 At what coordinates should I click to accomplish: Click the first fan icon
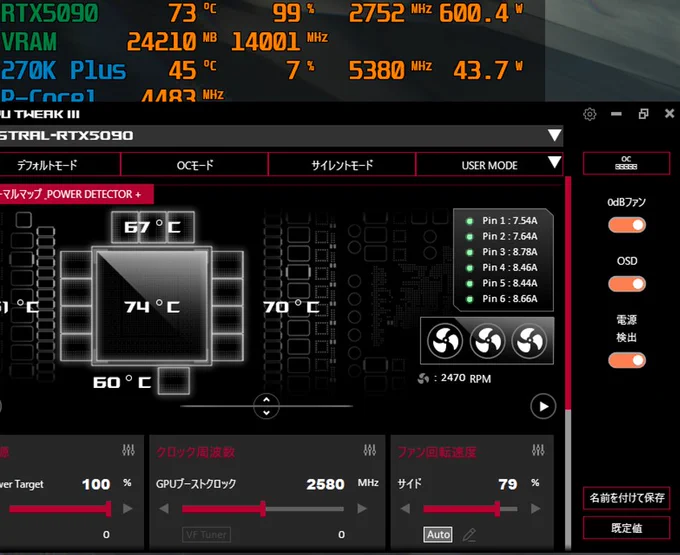pos(445,341)
